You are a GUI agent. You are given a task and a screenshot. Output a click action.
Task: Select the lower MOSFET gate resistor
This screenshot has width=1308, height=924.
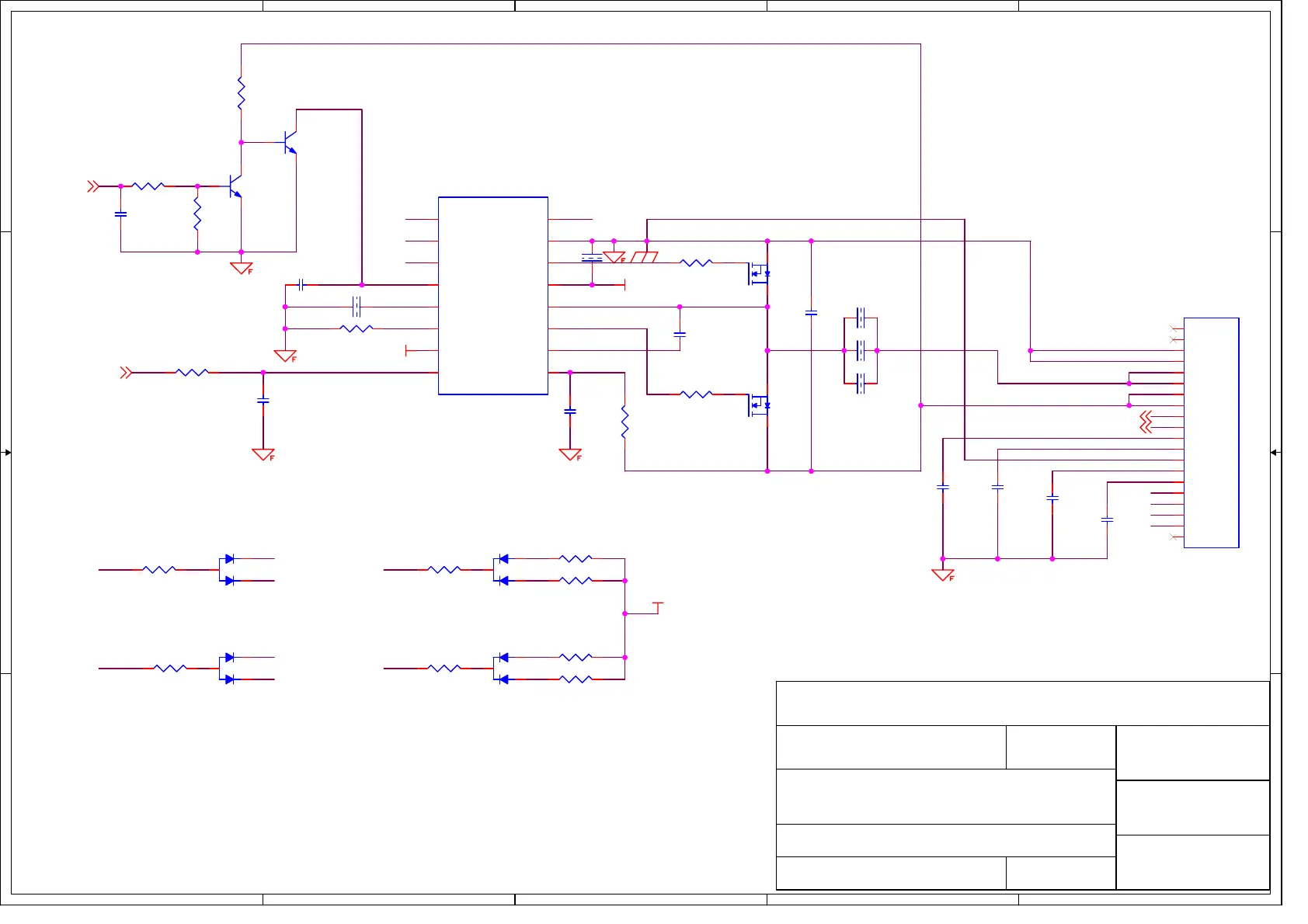tap(696, 394)
